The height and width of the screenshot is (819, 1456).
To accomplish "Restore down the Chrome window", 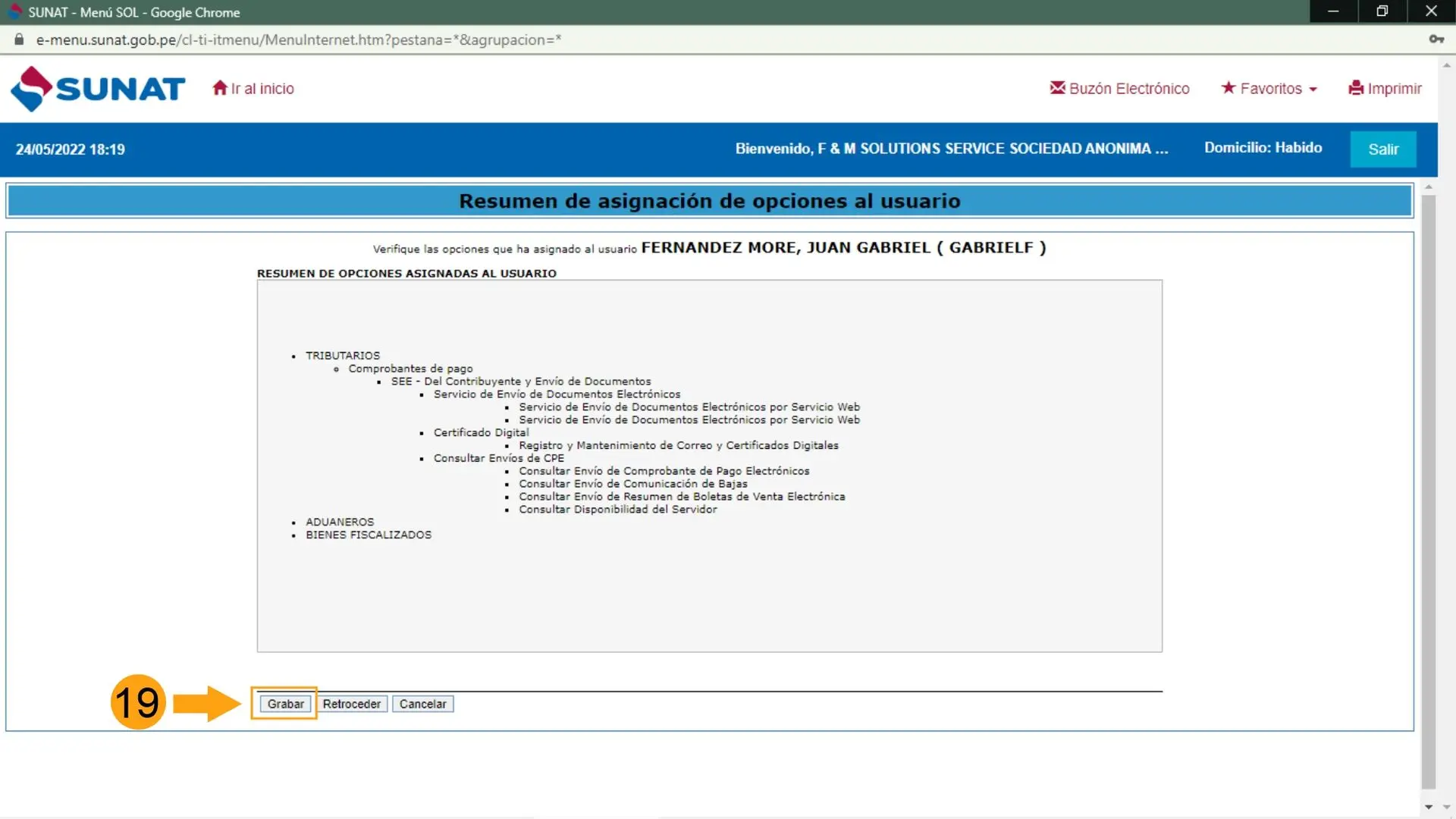I will pos(1382,11).
